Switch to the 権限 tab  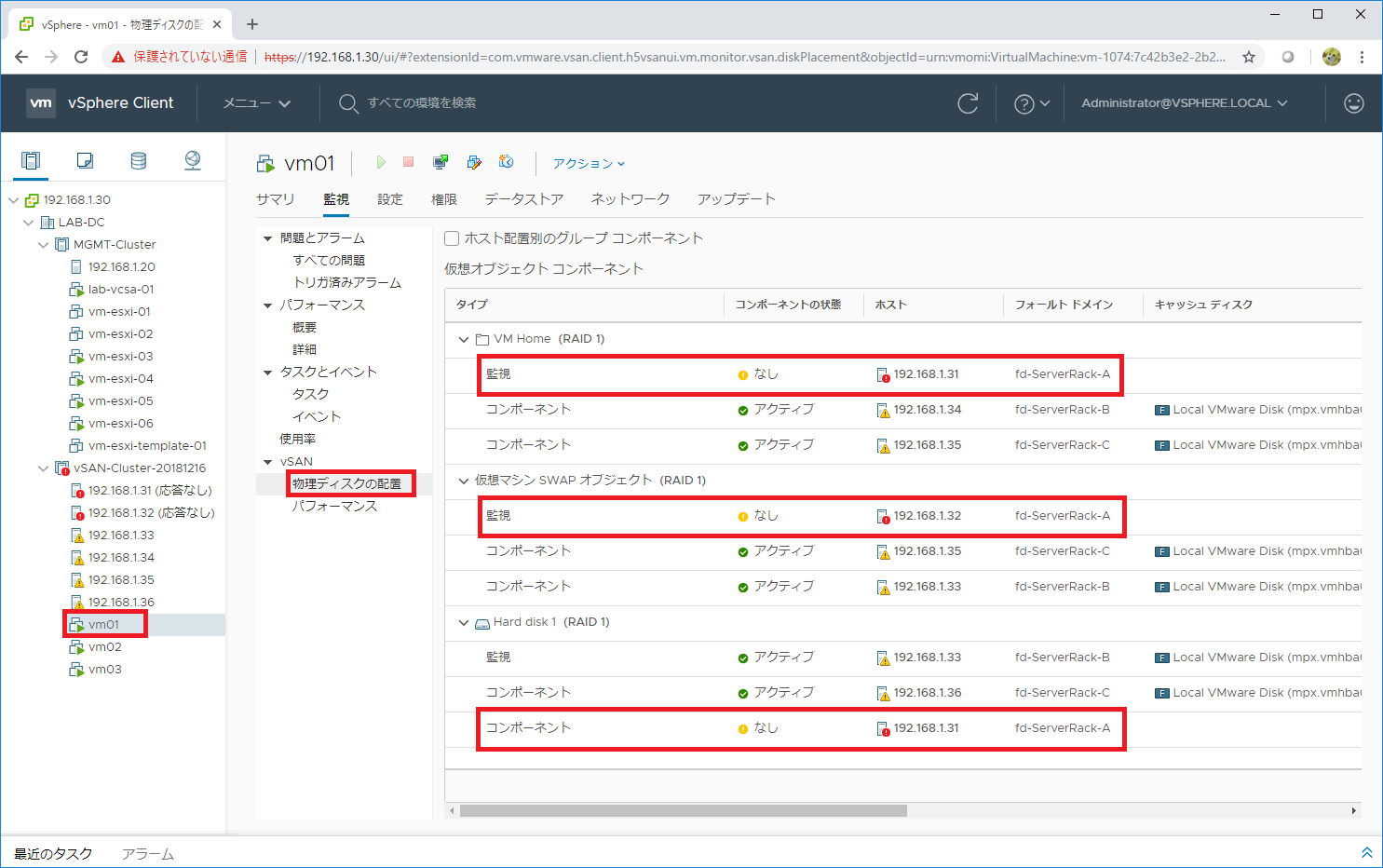(444, 199)
